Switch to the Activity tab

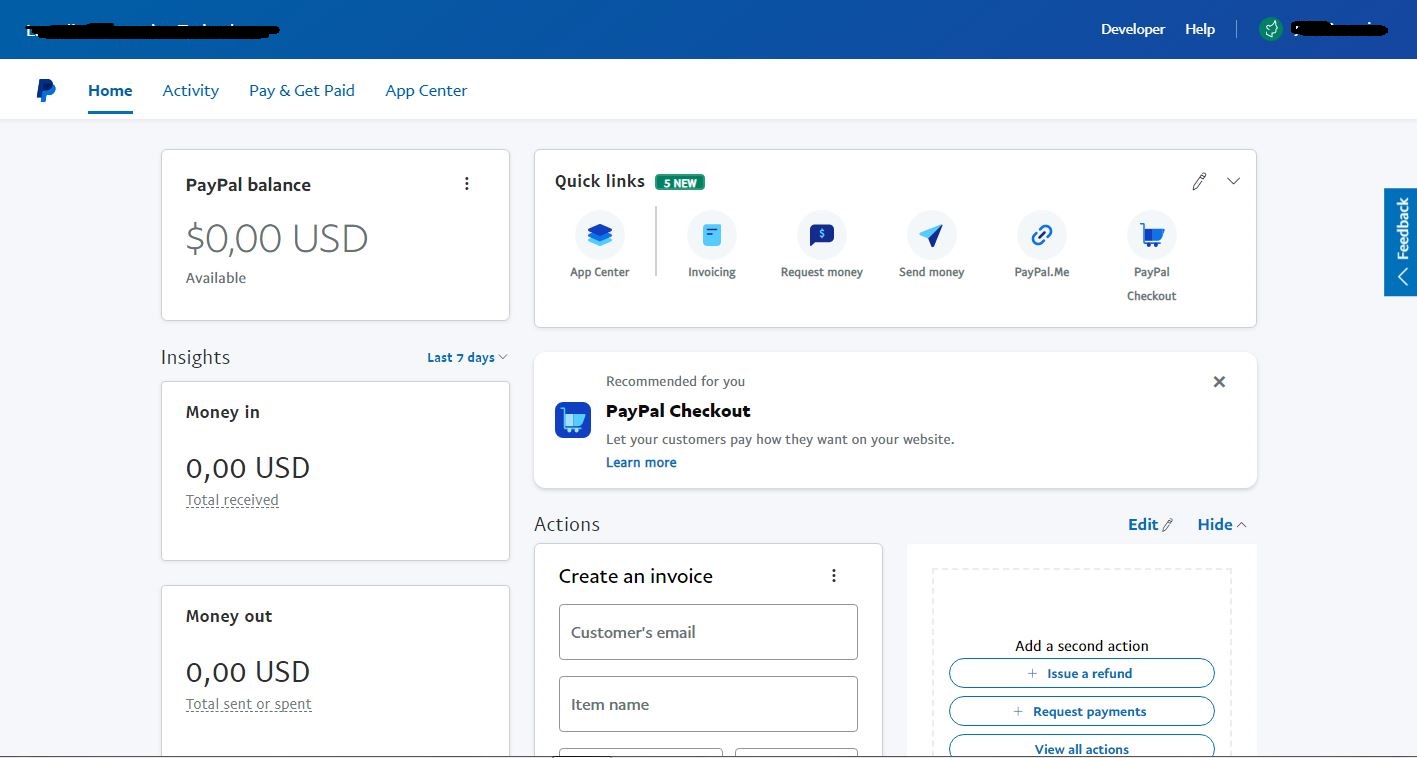pos(191,90)
